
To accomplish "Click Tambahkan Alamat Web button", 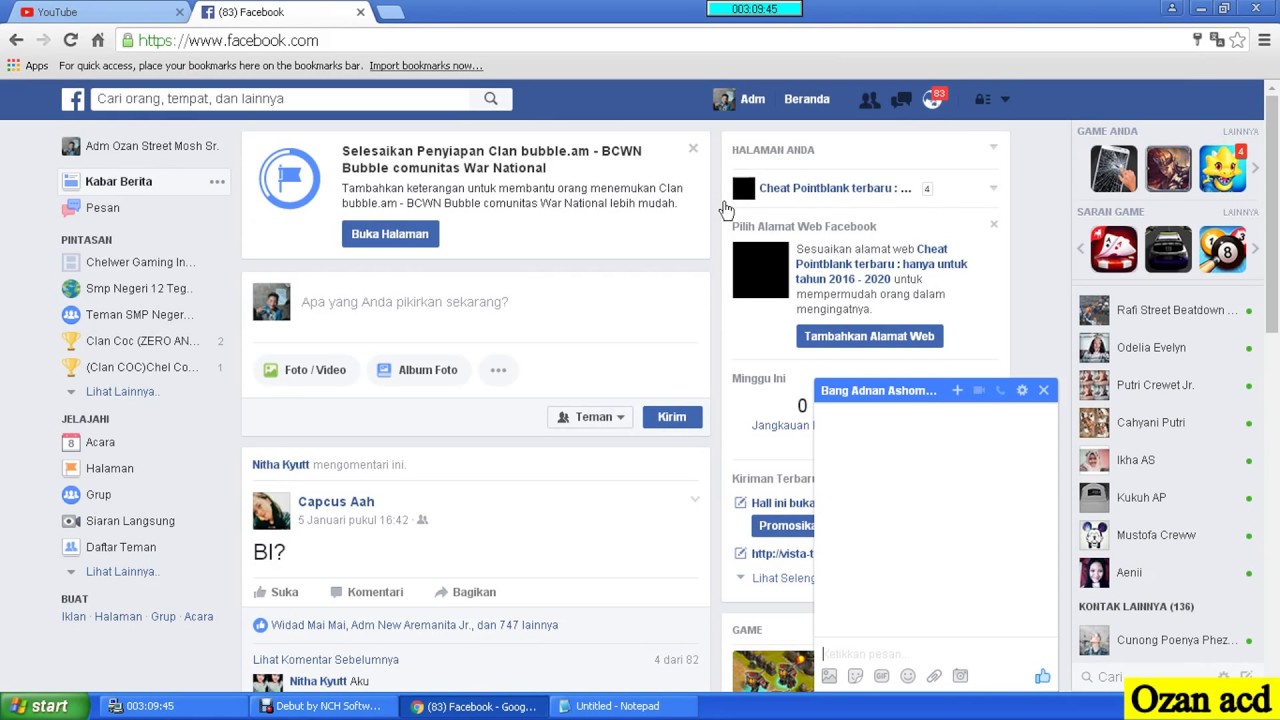I will pyautogui.click(x=870, y=336).
